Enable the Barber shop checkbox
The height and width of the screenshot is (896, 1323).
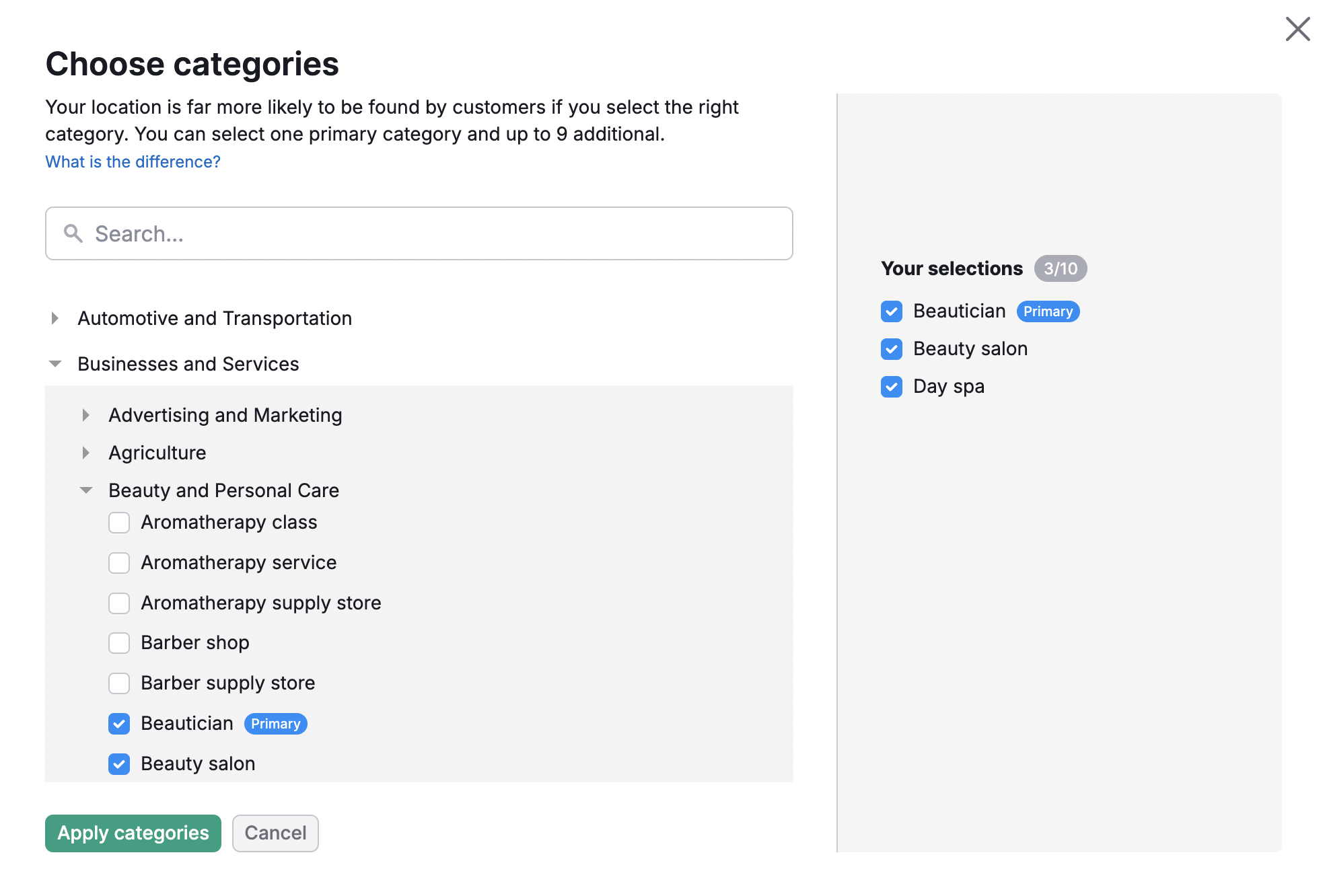tap(119, 643)
